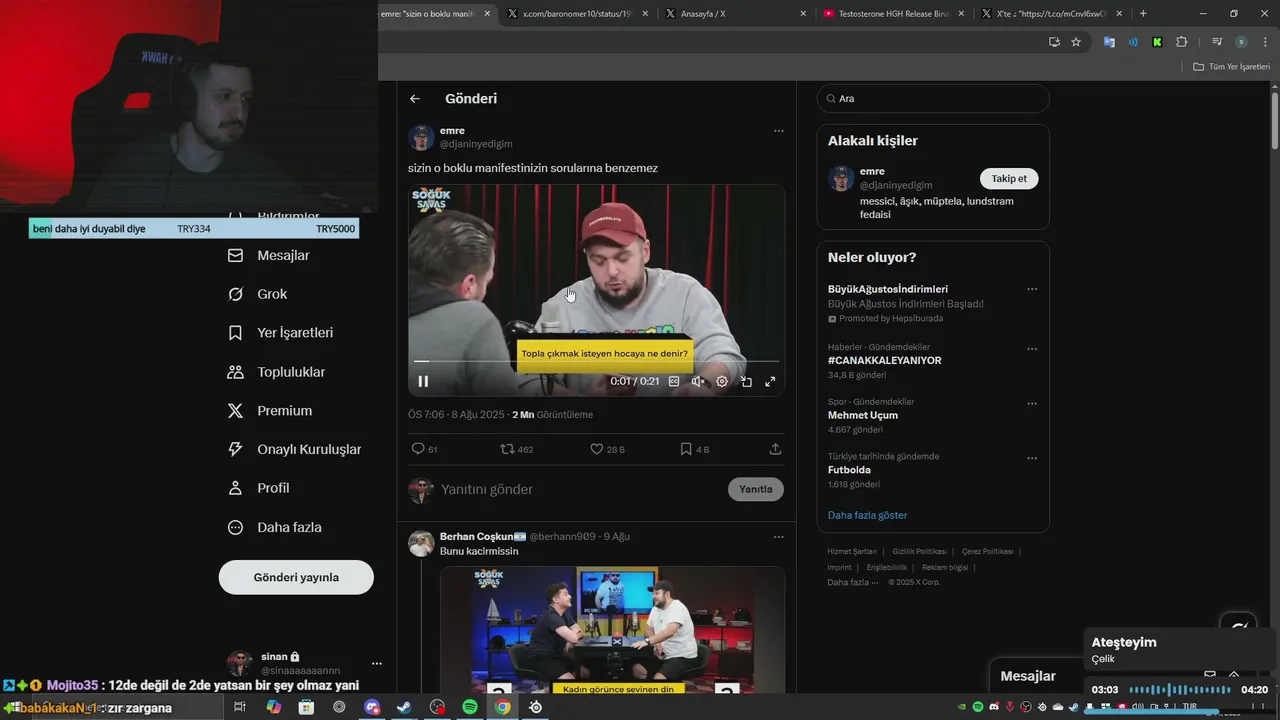Open the #CANAKKALEYANIYOR trend

[x=884, y=360]
